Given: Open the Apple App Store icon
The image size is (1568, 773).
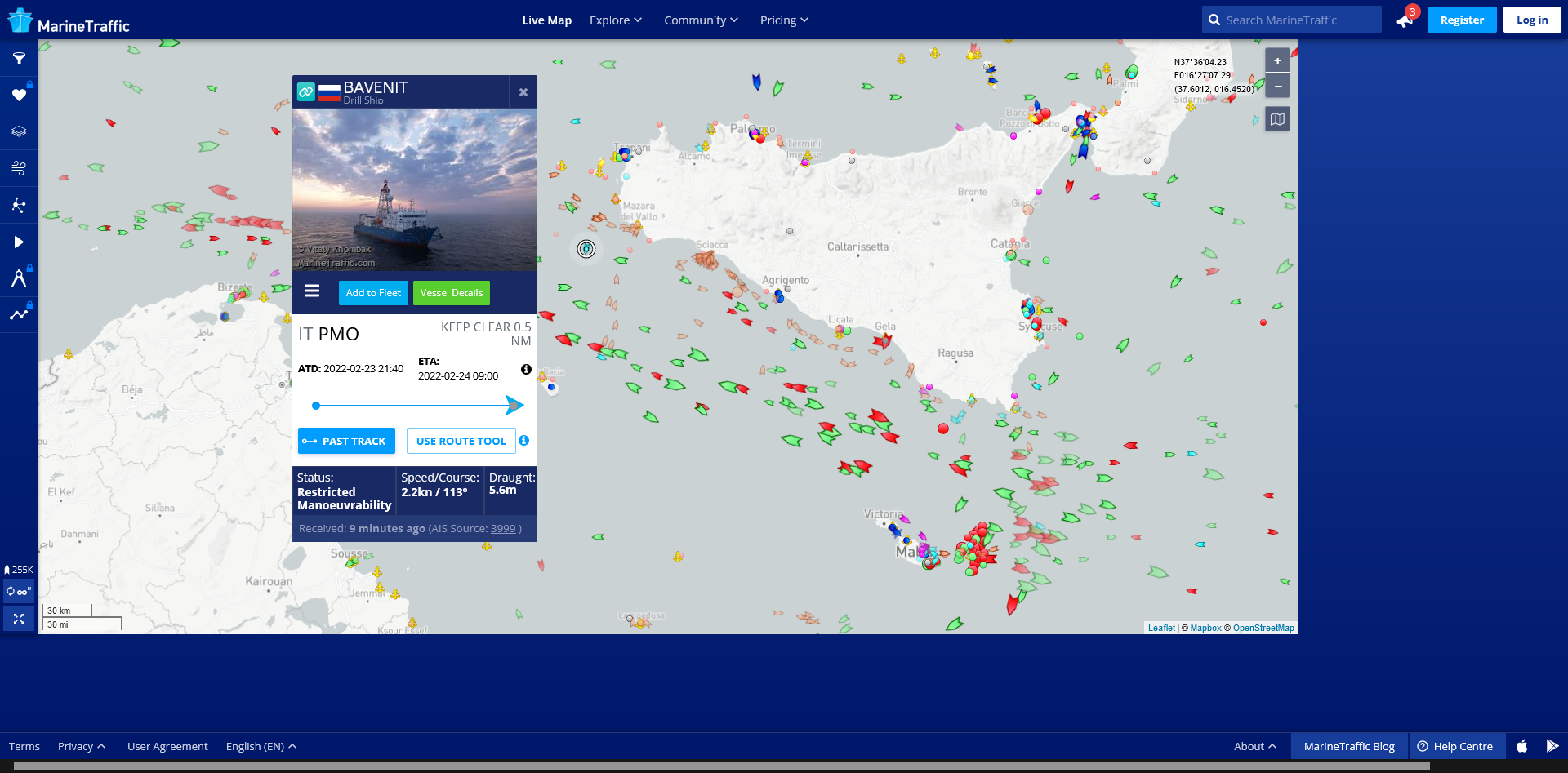Looking at the screenshot, I should coord(1522,746).
